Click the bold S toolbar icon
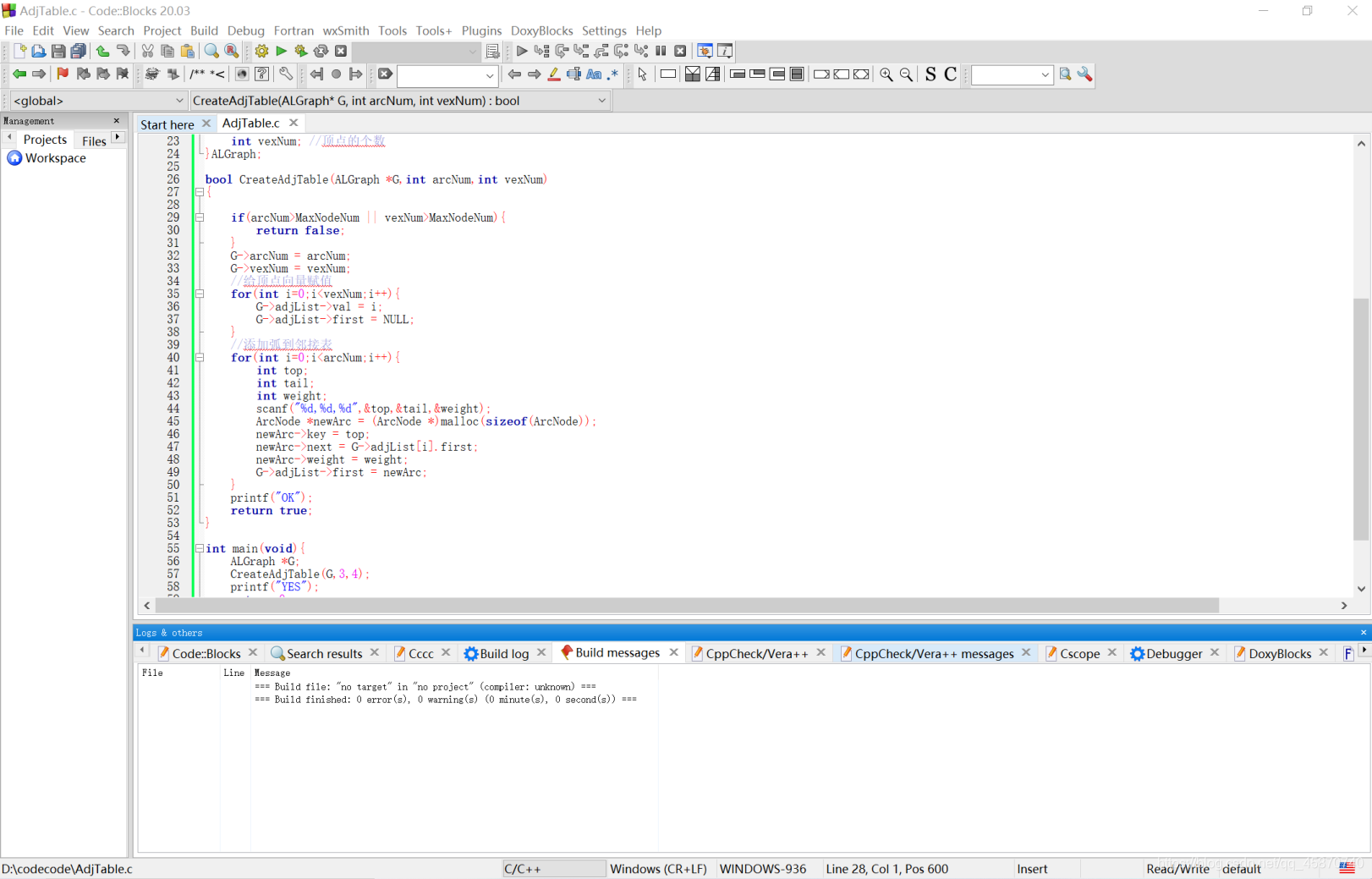 point(930,74)
